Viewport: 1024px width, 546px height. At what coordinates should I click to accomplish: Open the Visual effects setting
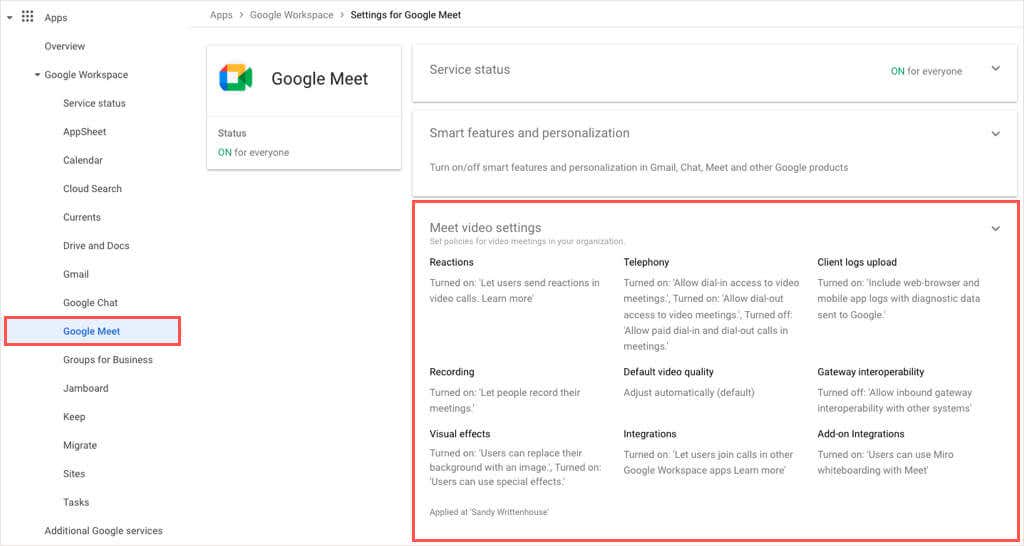pyautogui.click(x=459, y=434)
